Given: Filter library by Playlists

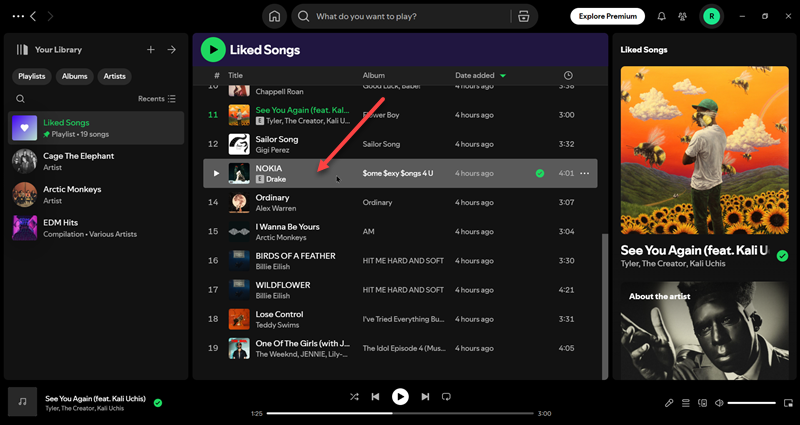Looking at the screenshot, I should pos(32,77).
